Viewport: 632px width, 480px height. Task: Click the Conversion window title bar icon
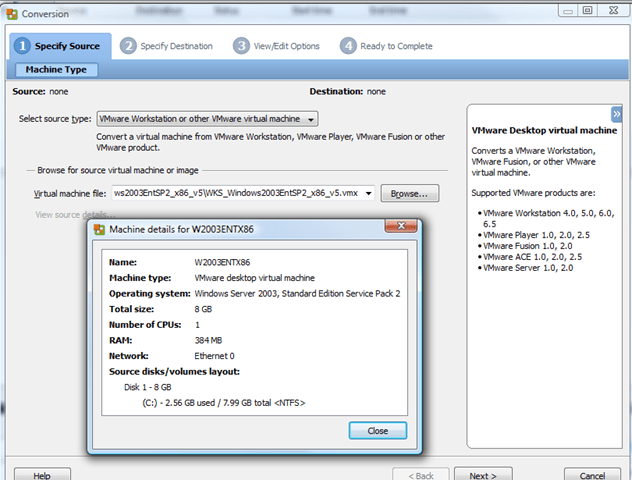(11, 13)
